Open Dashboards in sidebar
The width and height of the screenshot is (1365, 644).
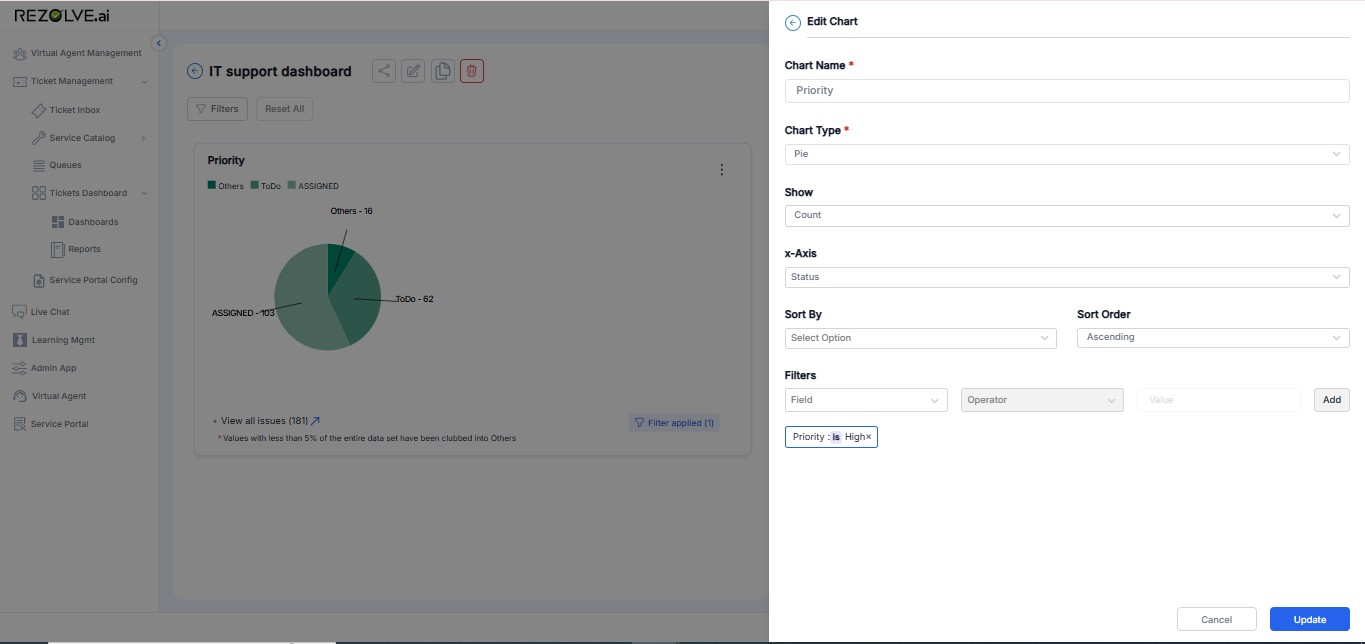click(93, 222)
